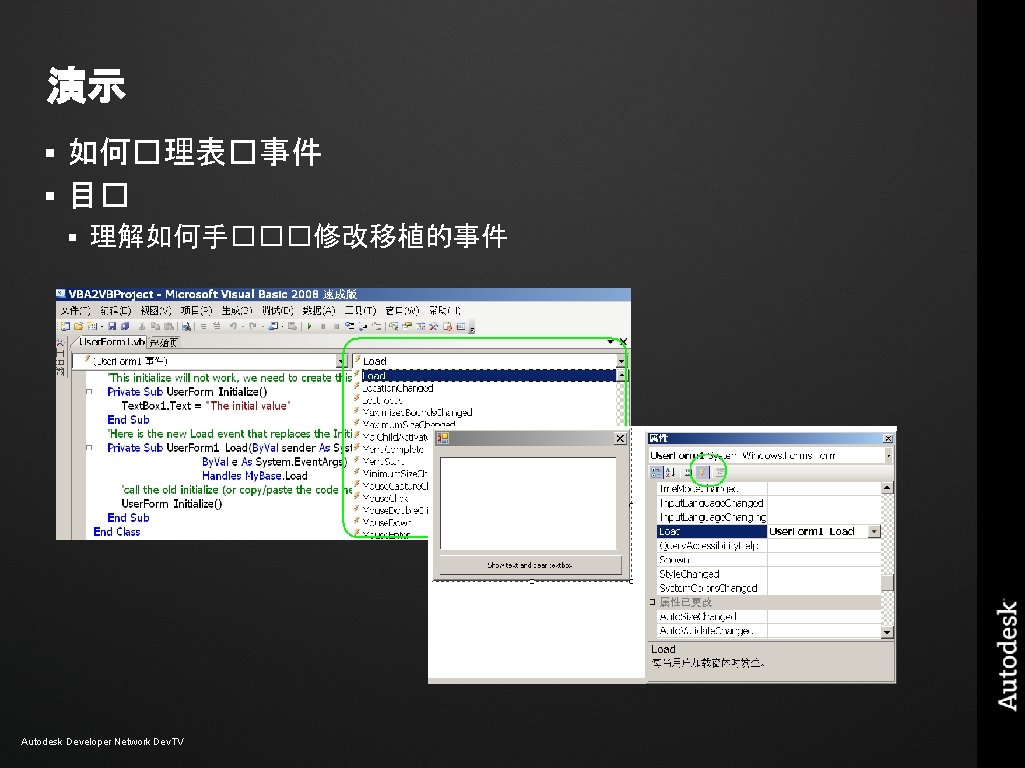
Task: Click the TextBox1.Text code line
Action: 205,406
